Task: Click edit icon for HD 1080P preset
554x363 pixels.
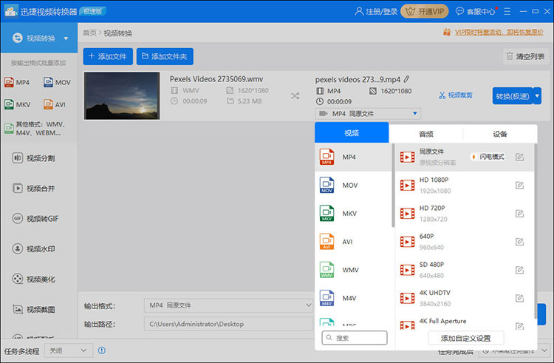Action: click(x=519, y=185)
